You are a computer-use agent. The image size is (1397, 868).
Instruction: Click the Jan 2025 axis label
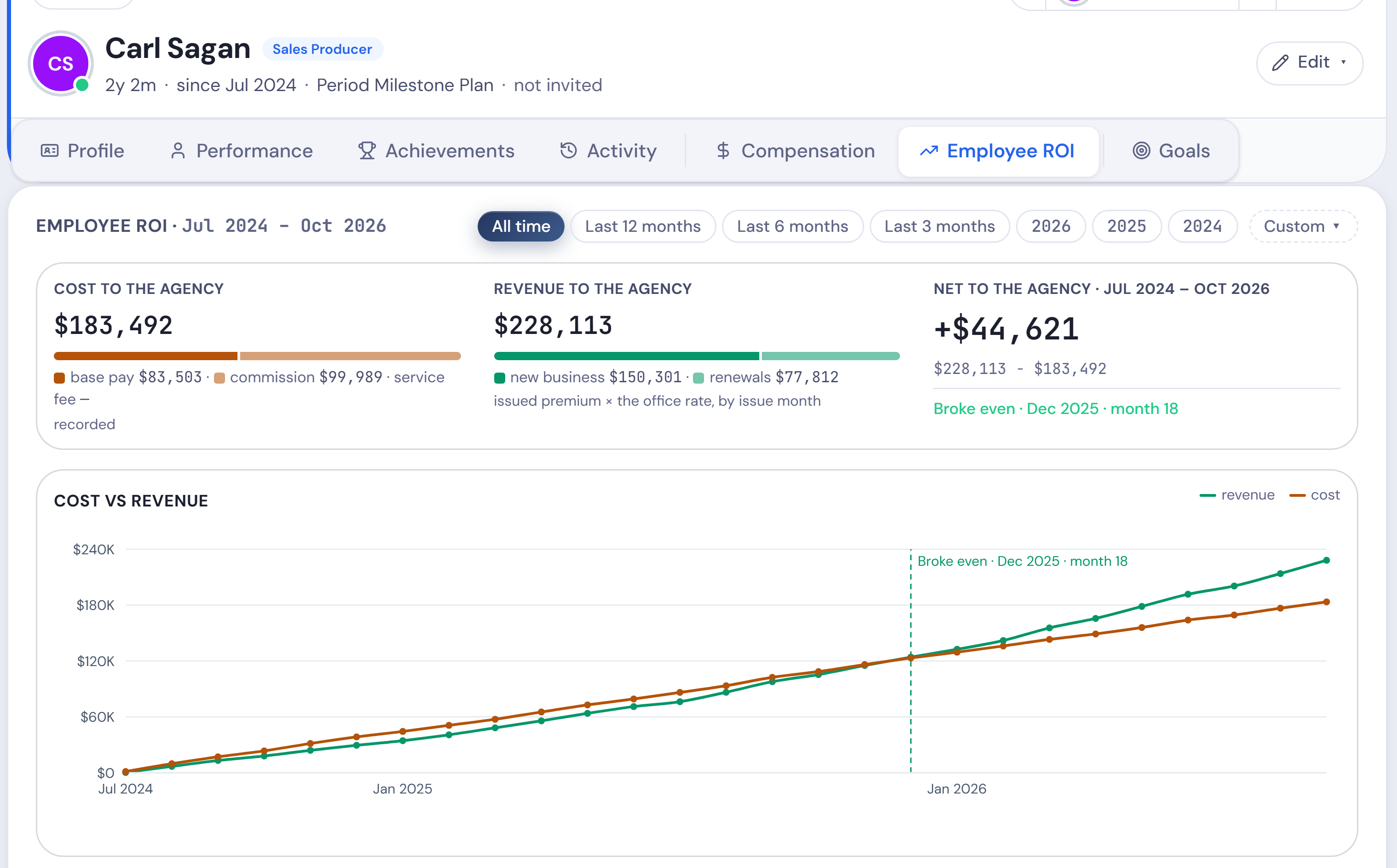click(402, 789)
